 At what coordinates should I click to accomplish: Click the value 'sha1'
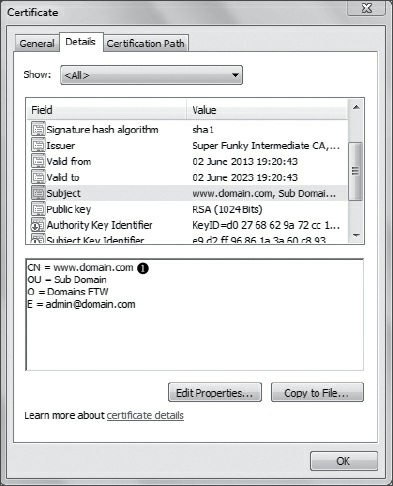coord(203,129)
